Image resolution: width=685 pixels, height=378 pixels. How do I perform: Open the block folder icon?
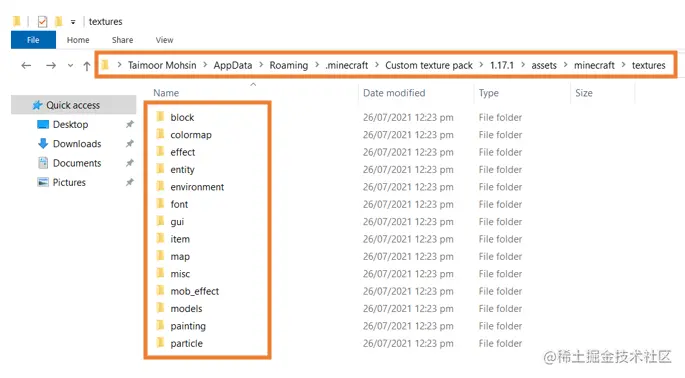tap(160, 117)
